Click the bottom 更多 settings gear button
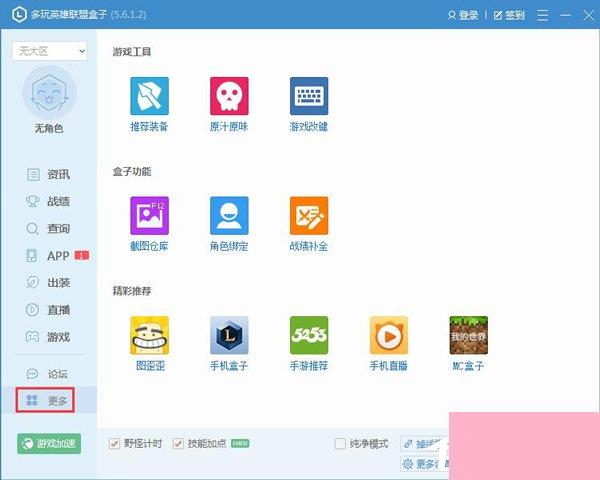 coord(424,464)
